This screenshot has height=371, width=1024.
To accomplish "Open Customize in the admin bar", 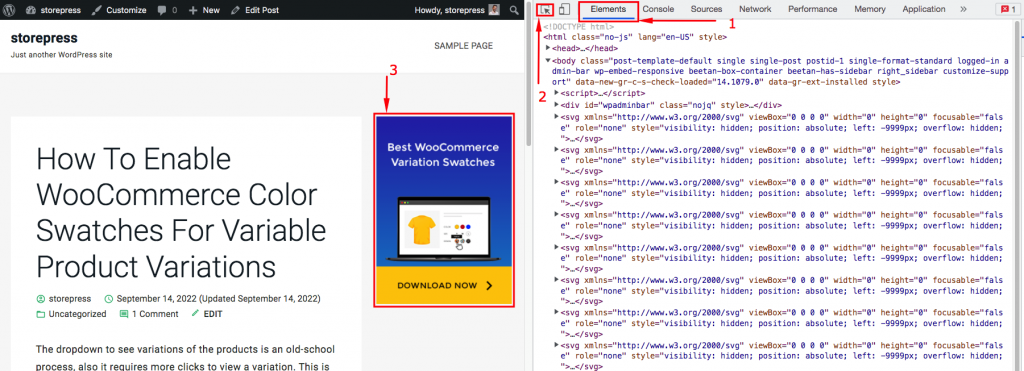I will click(120, 10).
